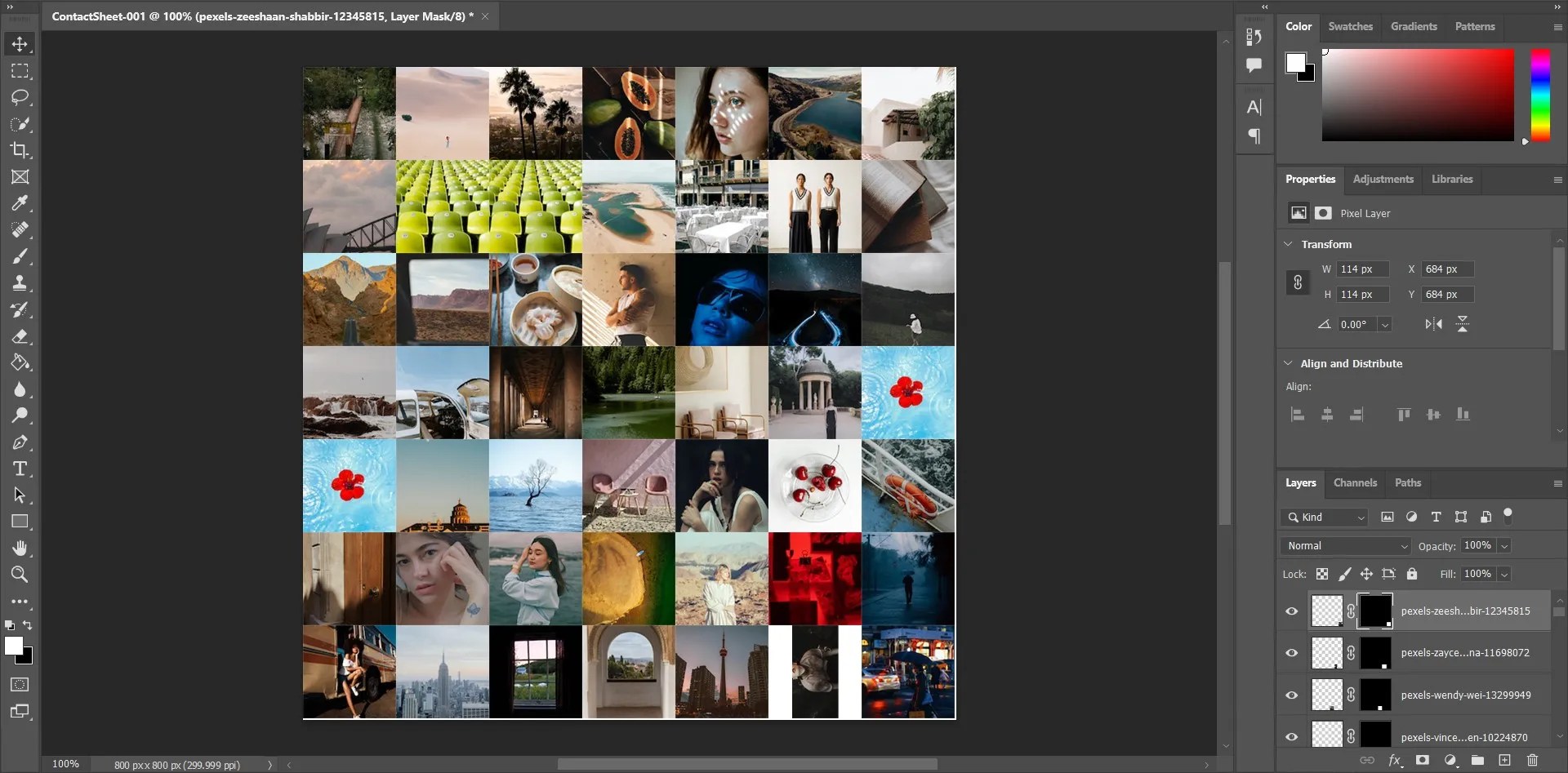The height and width of the screenshot is (773, 1568).
Task: Hide the pexels-wendy-wei-13299949 layer
Action: [x=1293, y=695]
